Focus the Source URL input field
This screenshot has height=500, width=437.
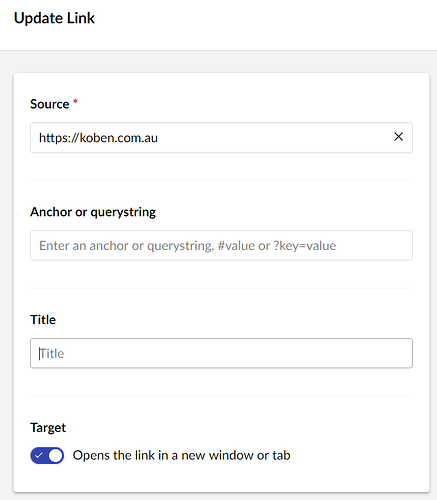click(221, 138)
